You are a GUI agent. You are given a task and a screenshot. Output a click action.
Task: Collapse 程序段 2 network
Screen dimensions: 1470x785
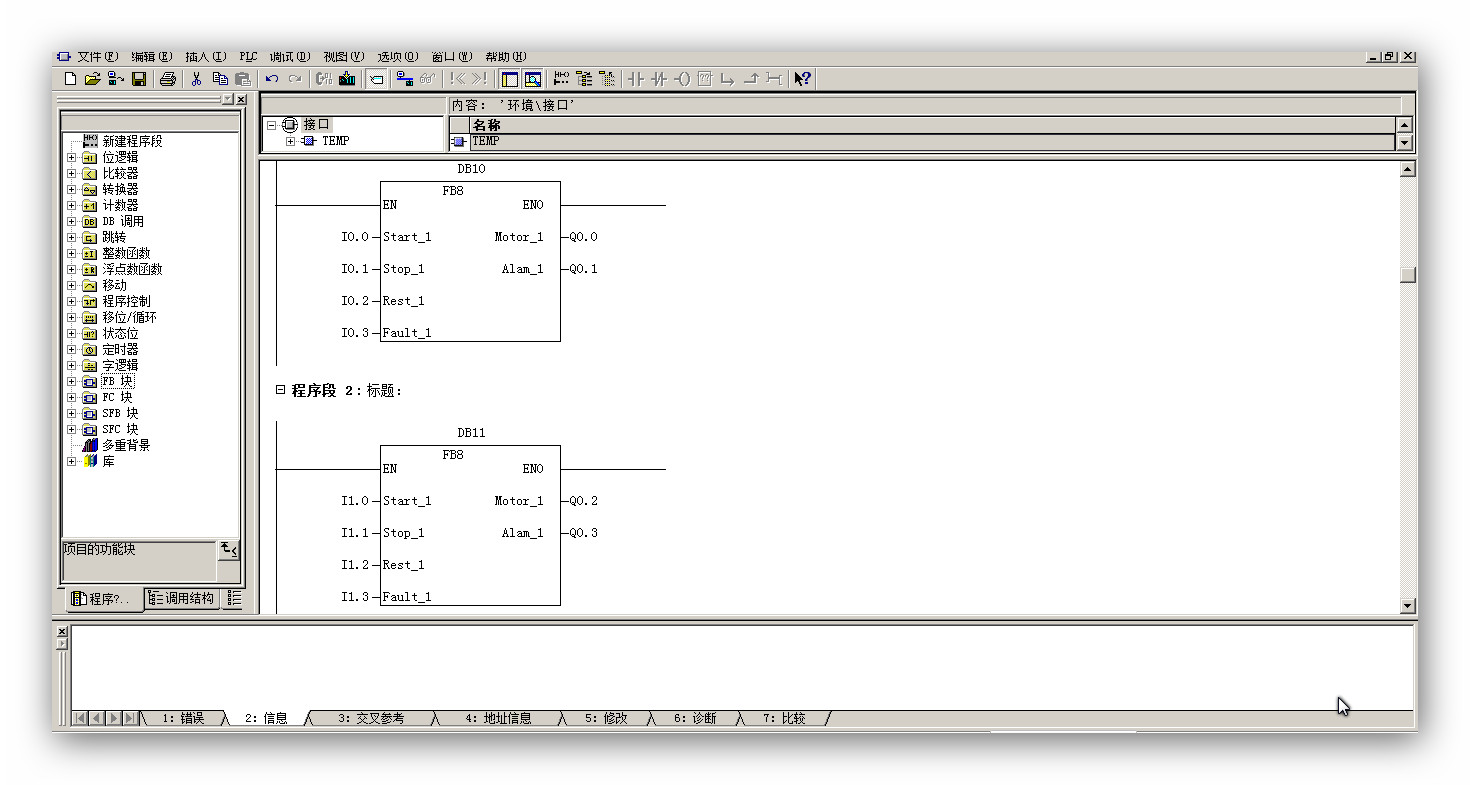[x=281, y=390]
